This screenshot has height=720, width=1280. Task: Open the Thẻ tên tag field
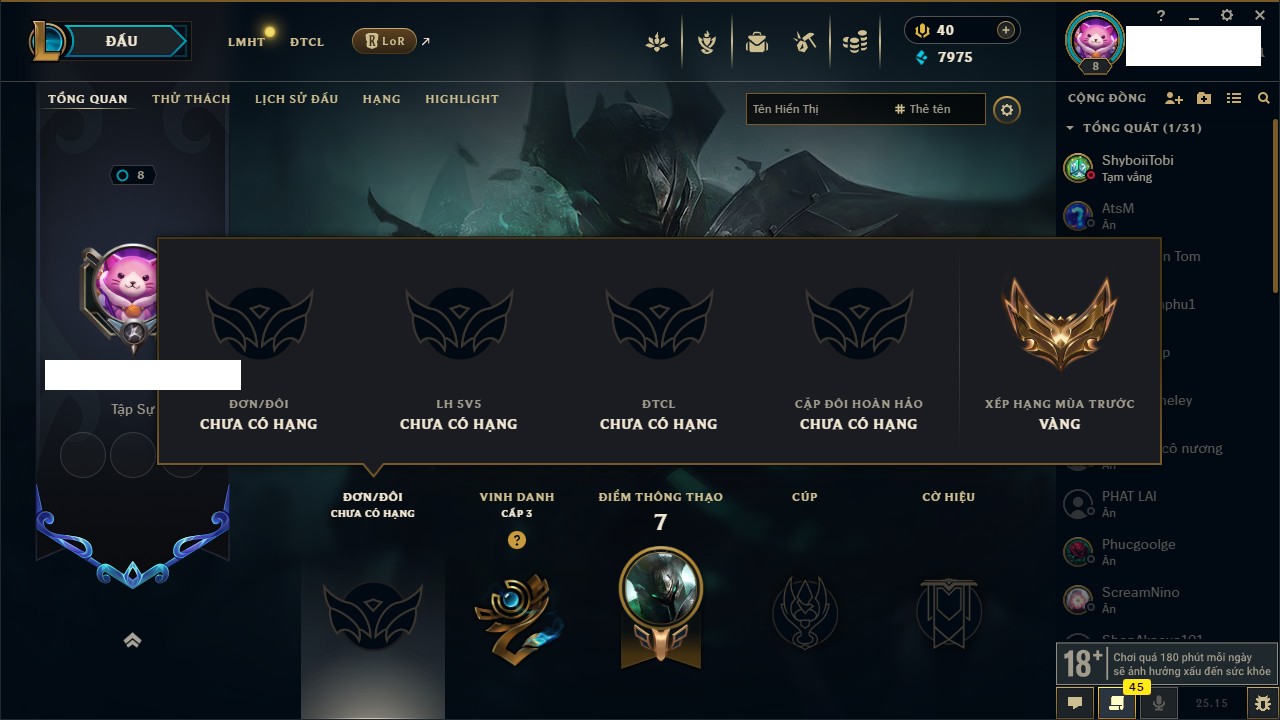tap(936, 109)
